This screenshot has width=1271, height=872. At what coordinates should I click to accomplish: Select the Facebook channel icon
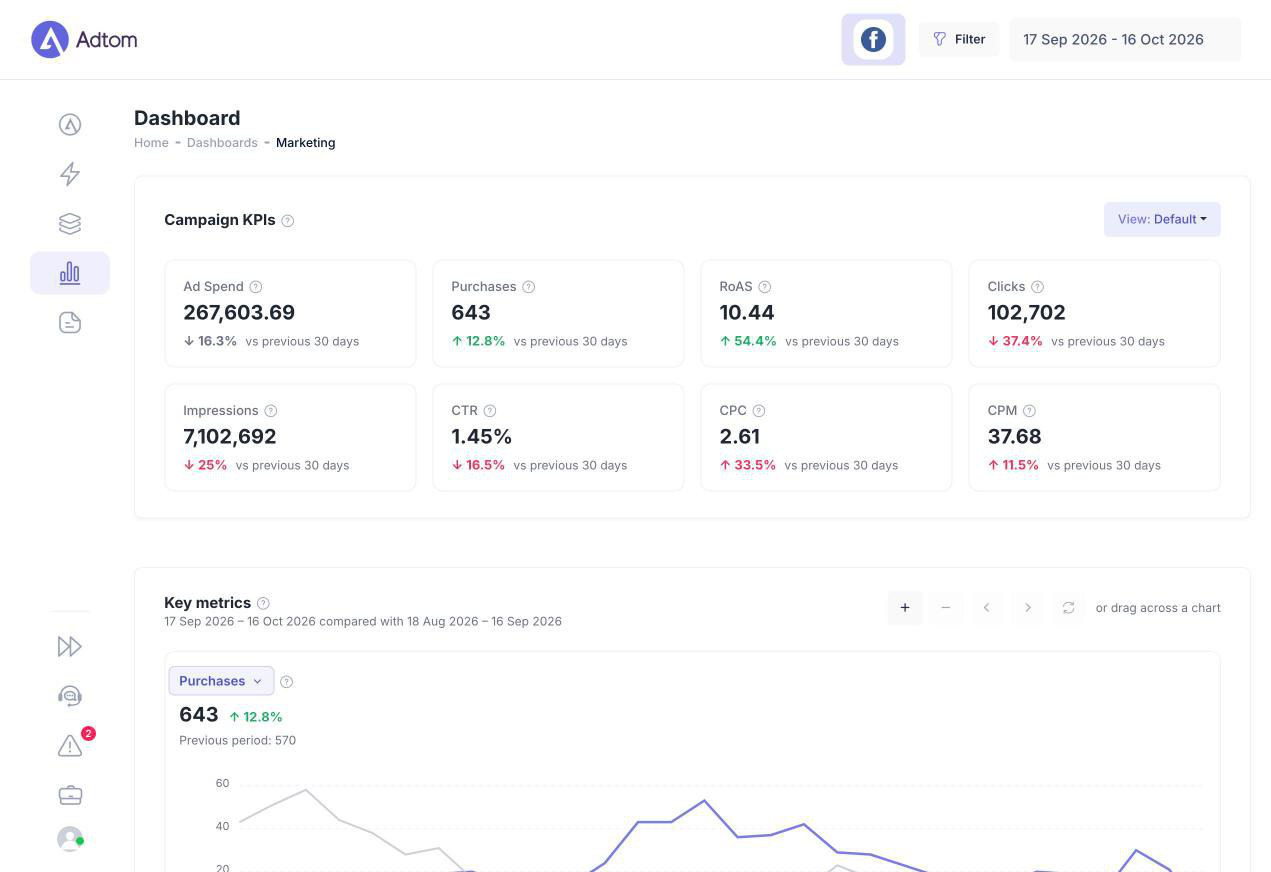click(873, 39)
